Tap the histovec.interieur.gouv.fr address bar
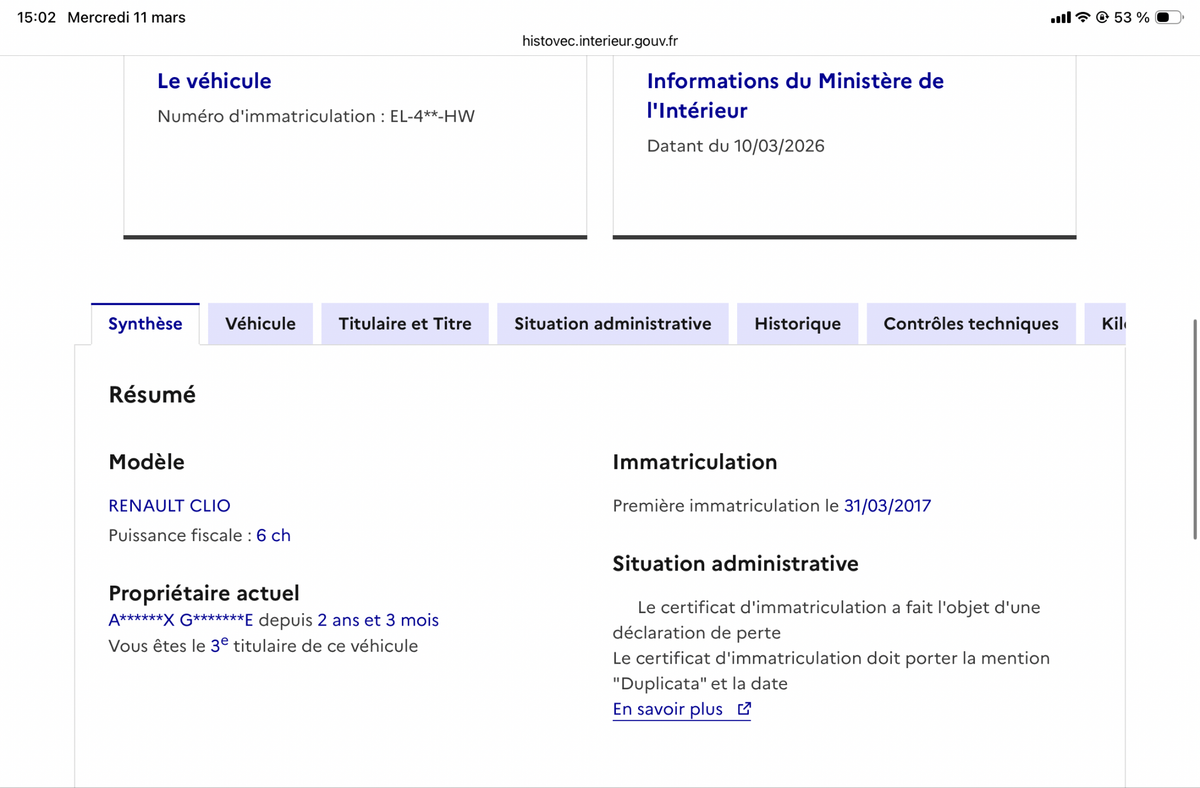This screenshot has width=1200, height=788. [x=599, y=41]
